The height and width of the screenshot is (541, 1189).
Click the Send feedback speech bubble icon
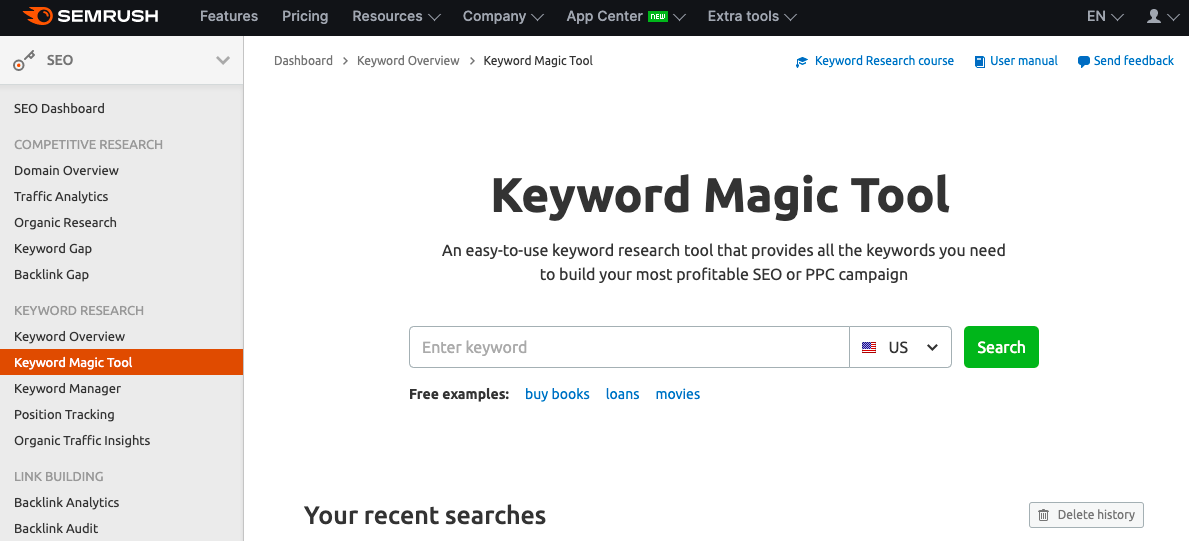pyautogui.click(x=1083, y=62)
